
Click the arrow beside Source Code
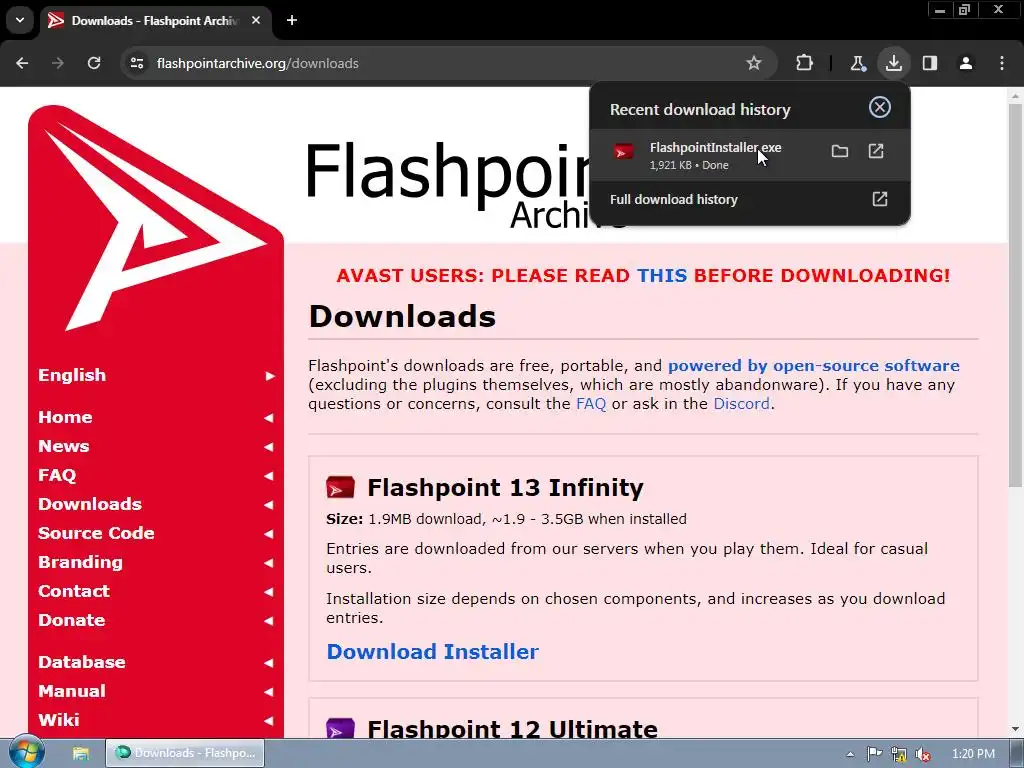tap(268, 534)
